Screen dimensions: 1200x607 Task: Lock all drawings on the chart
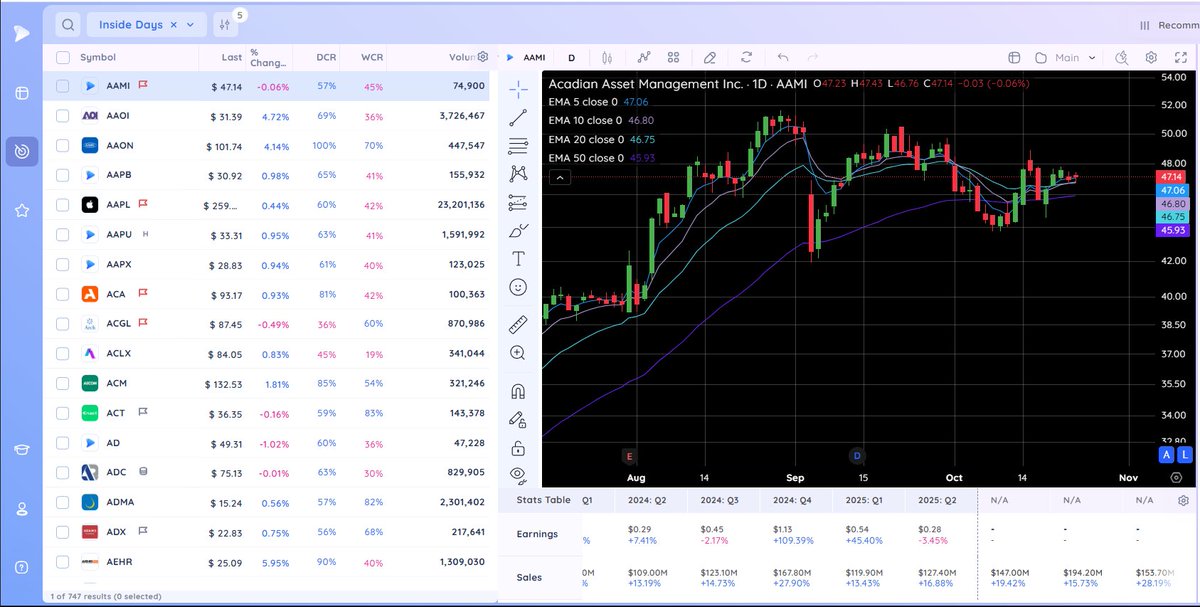click(518, 447)
